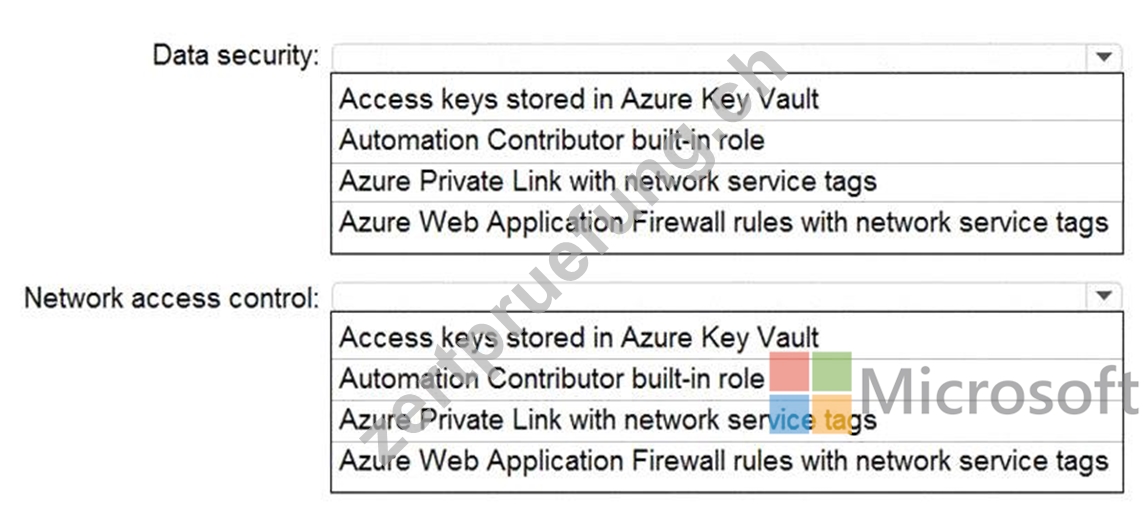Click the blue square of Microsoft logo
The height and width of the screenshot is (507, 1146).
tap(789, 414)
